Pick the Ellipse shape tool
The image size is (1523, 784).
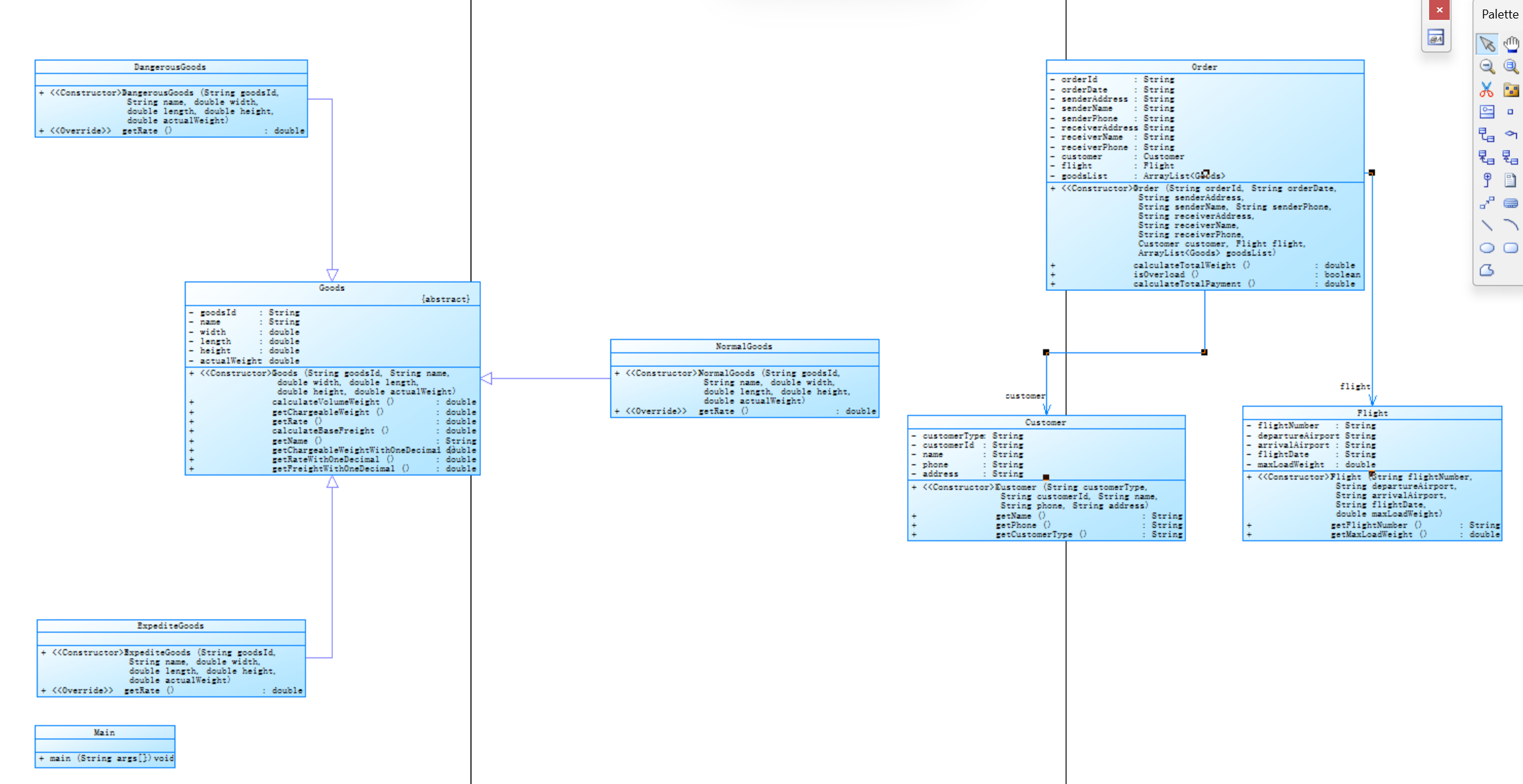[x=1487, y=248]
